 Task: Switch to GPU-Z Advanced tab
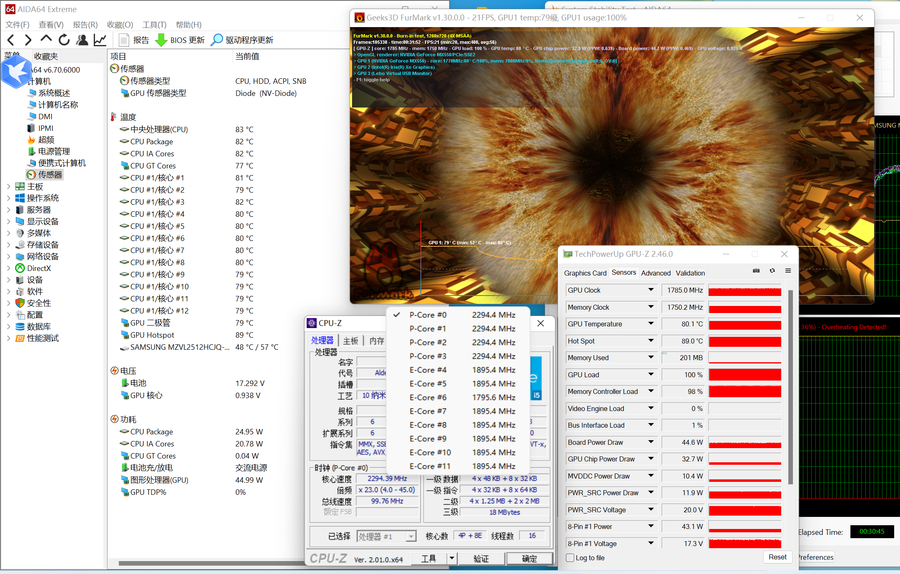[655, 273]
